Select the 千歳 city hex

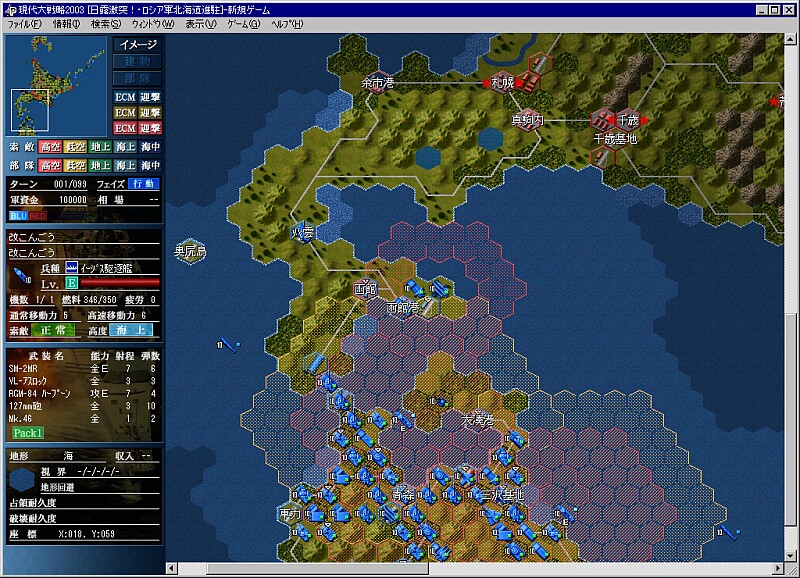coord(628,120)
